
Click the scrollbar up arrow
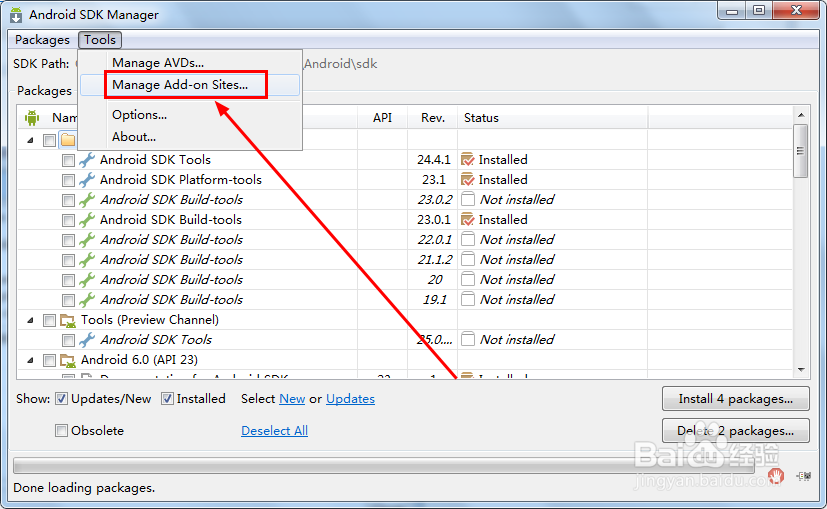click(x=801, y=115)
